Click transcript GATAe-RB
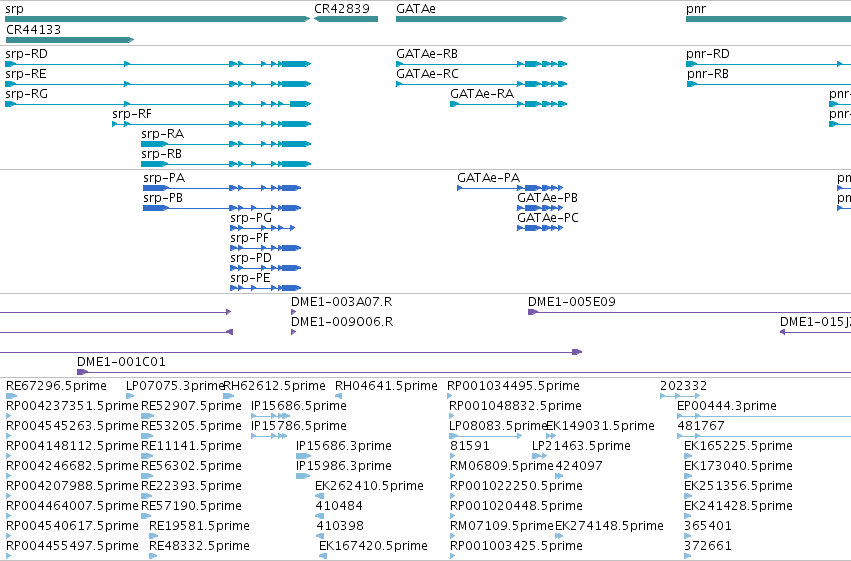This screenshot has width=851, height=561. 481,64
